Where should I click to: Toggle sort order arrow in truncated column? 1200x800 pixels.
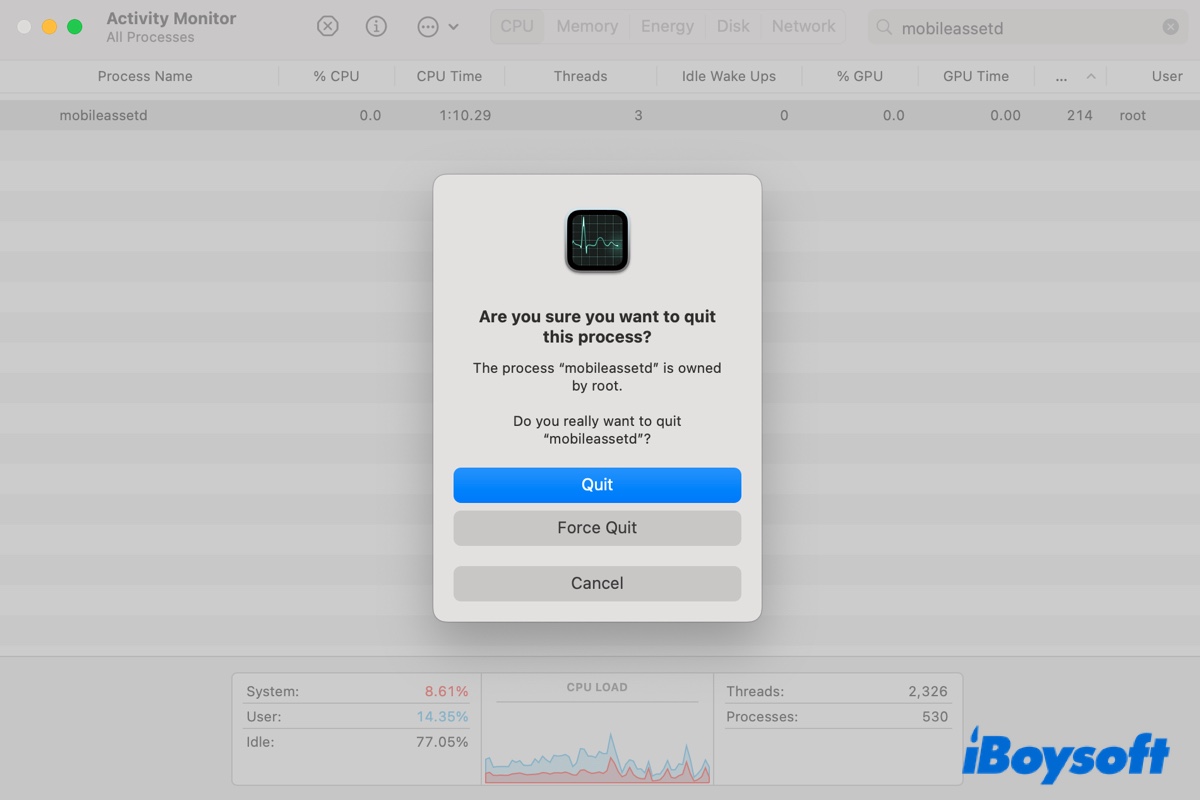point(1091,76)
